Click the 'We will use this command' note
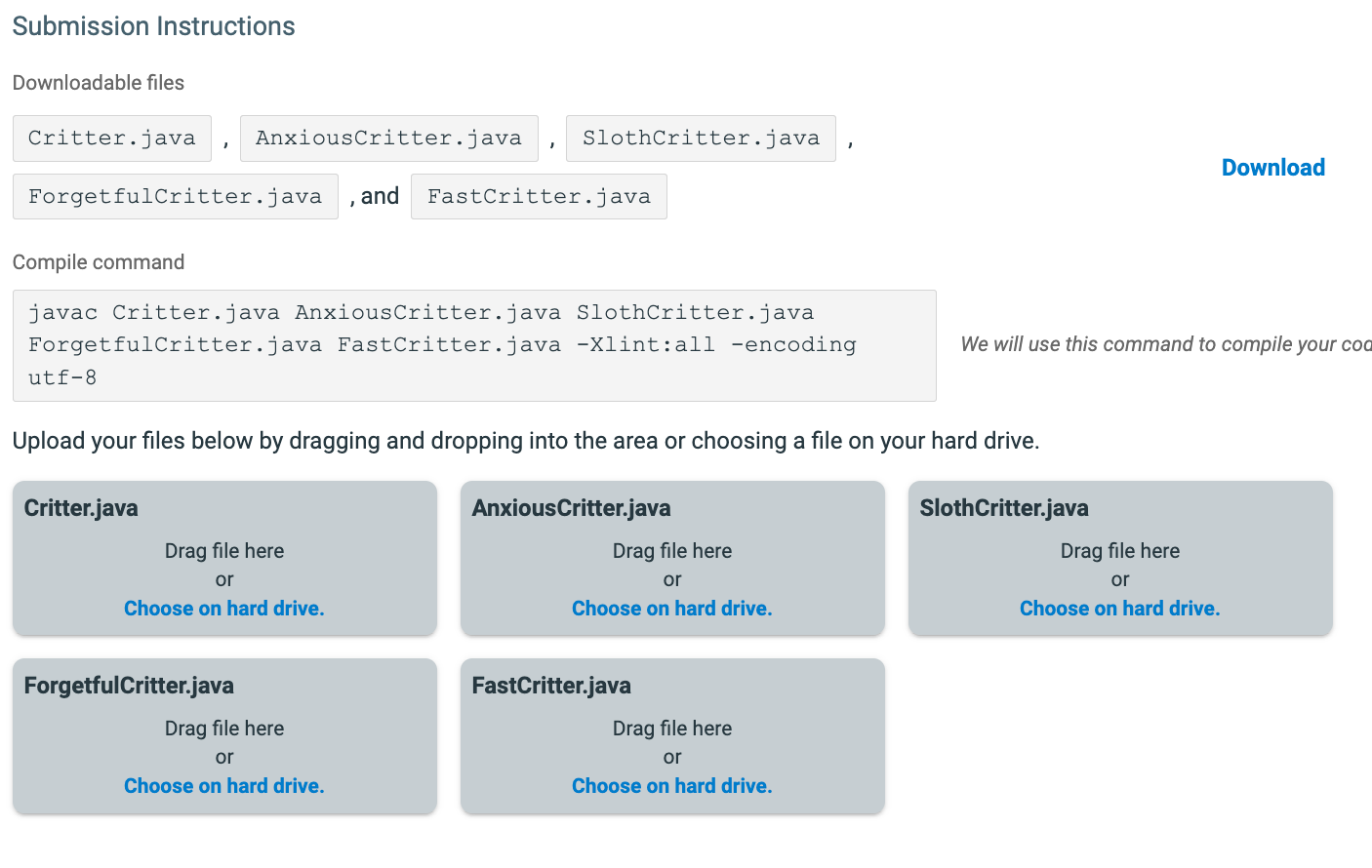This screenshot has height=868, width=1372. click(1166, 344)
